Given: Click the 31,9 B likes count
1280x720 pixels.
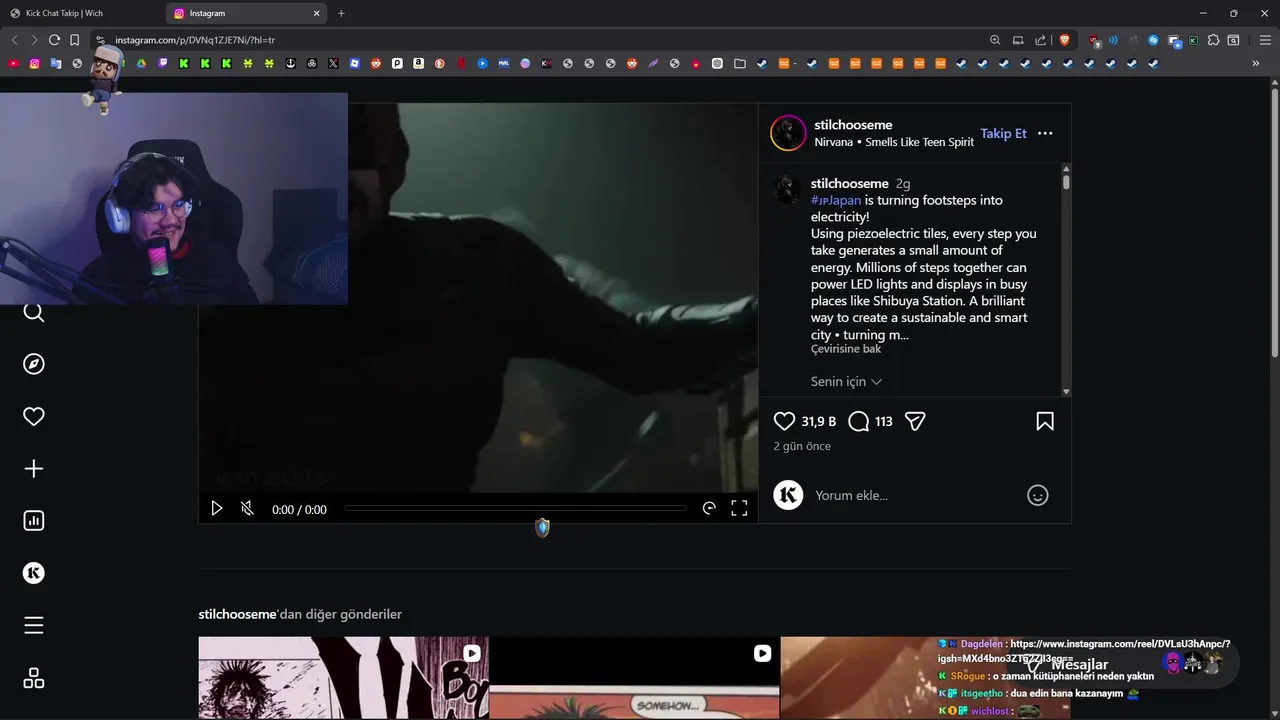Looking at the screenshot, I should 819,421.
